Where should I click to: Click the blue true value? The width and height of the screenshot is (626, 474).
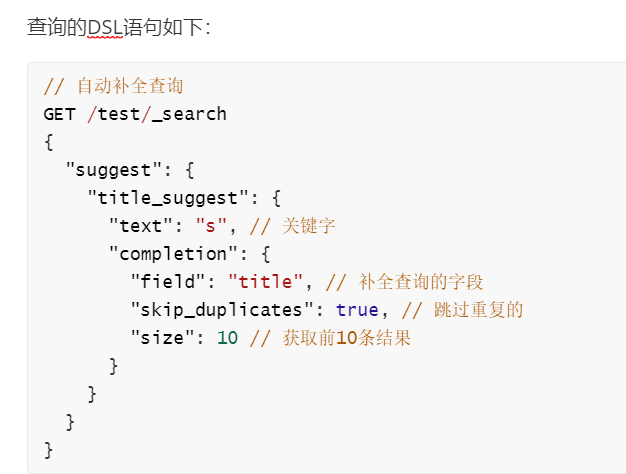click(357, 310)
